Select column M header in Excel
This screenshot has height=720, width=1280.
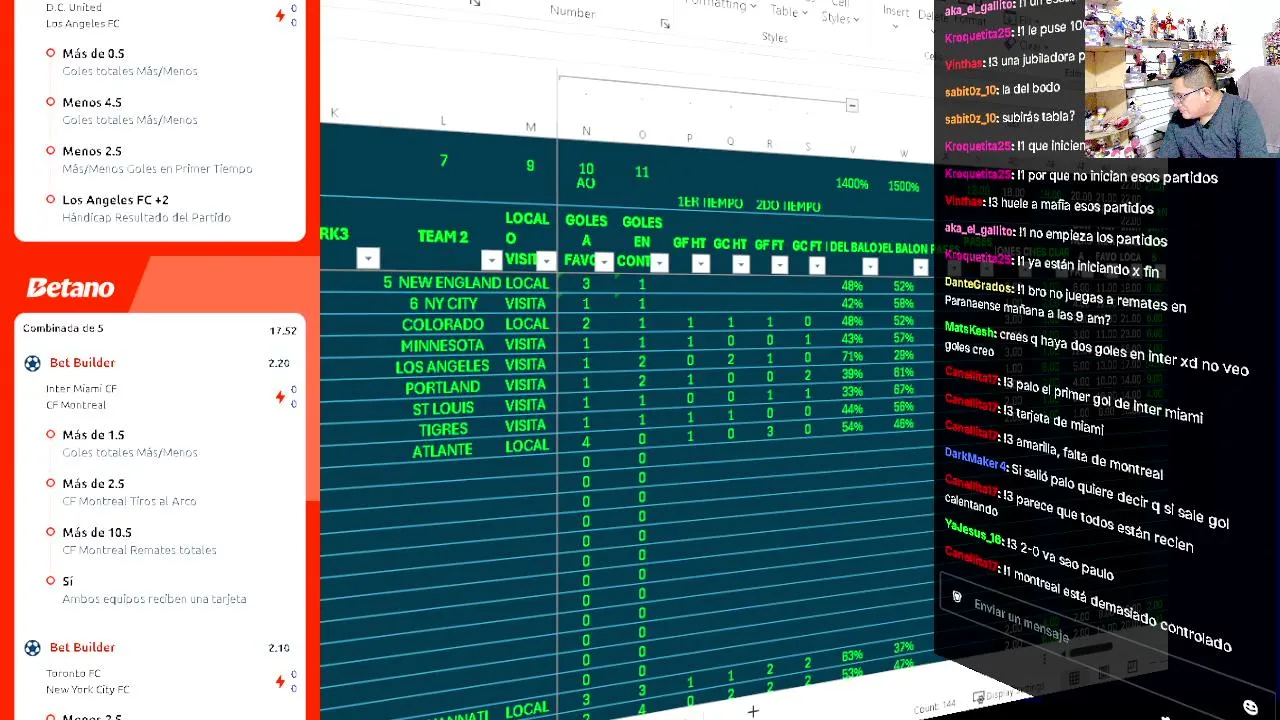(x=531, y=127)
